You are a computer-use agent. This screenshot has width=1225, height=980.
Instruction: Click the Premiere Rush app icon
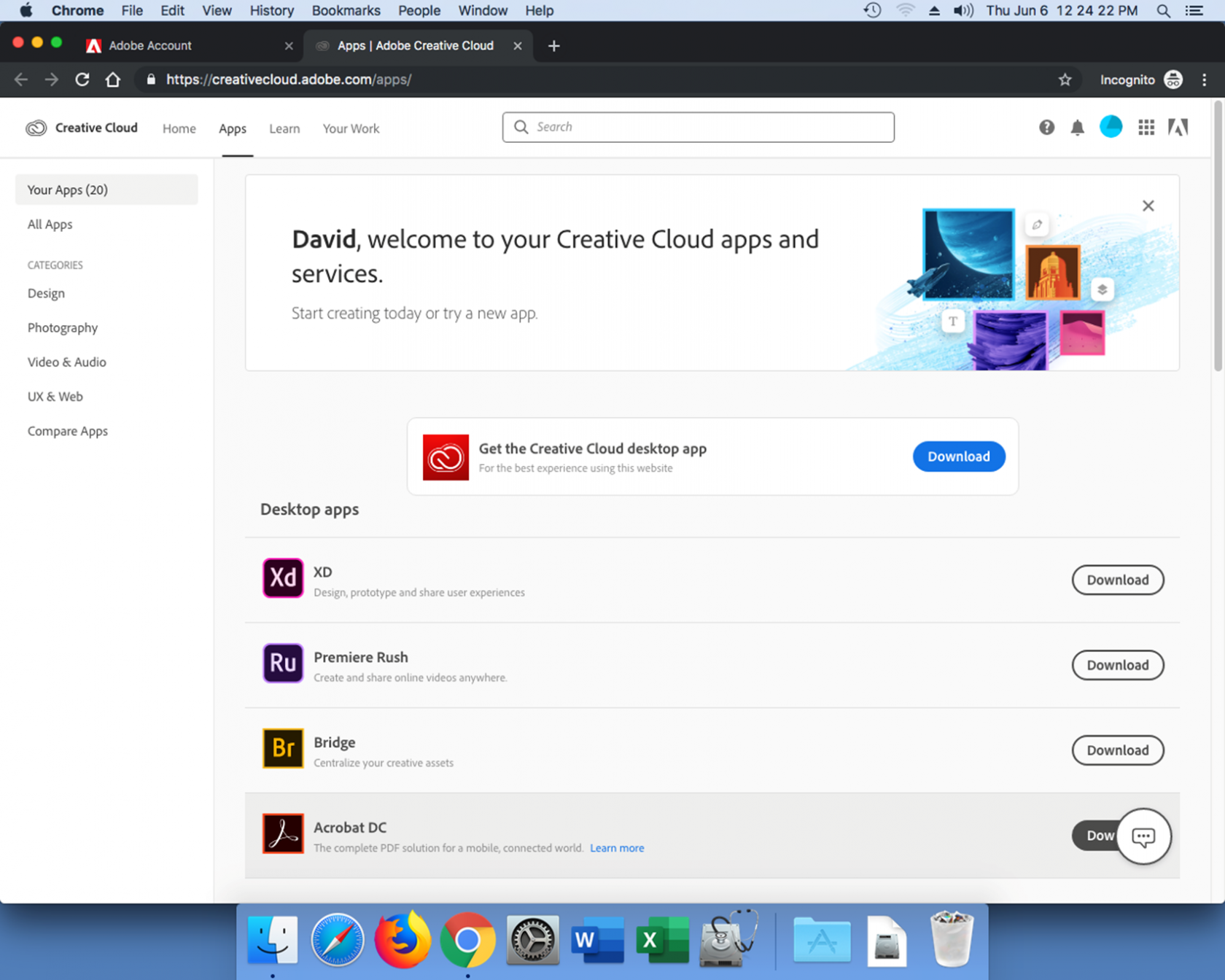[283, 663]
